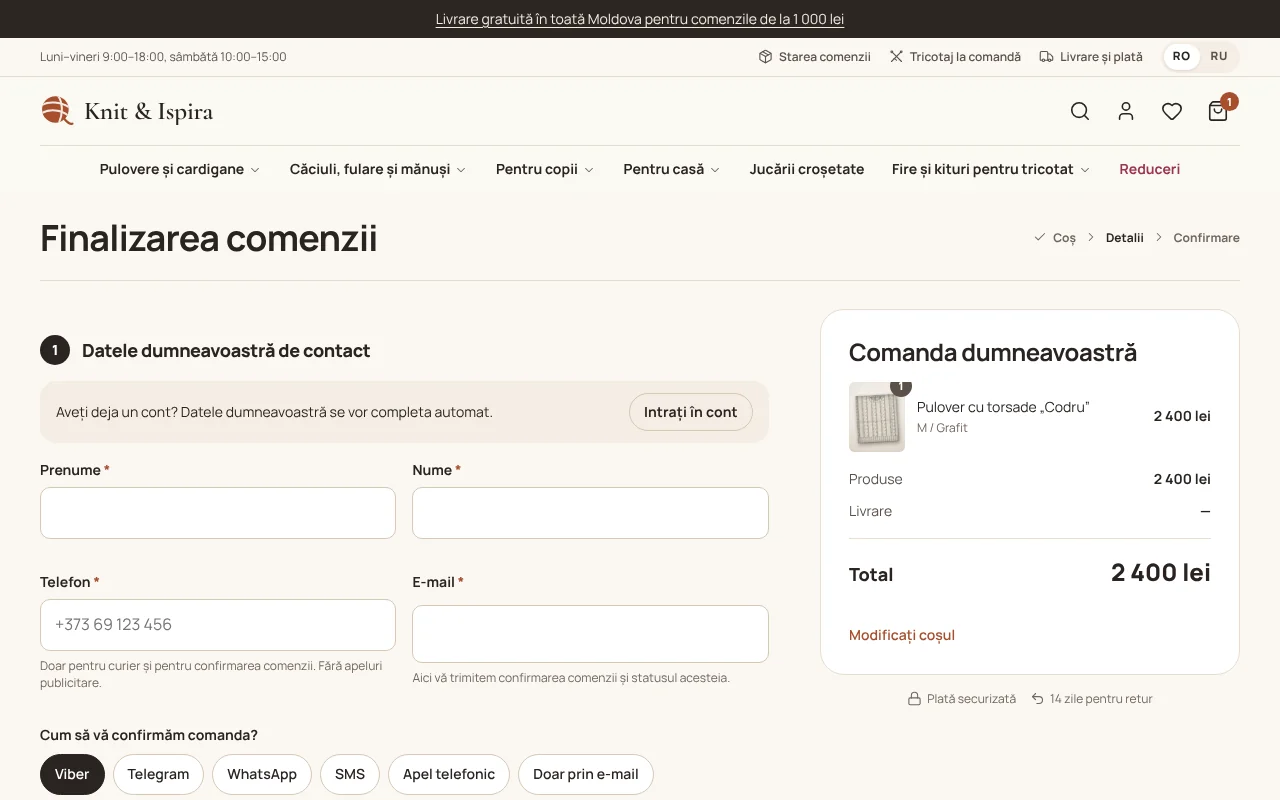Click the Modificați coșul link
This screenshot has height=800, width=1280.
point(902,635)
